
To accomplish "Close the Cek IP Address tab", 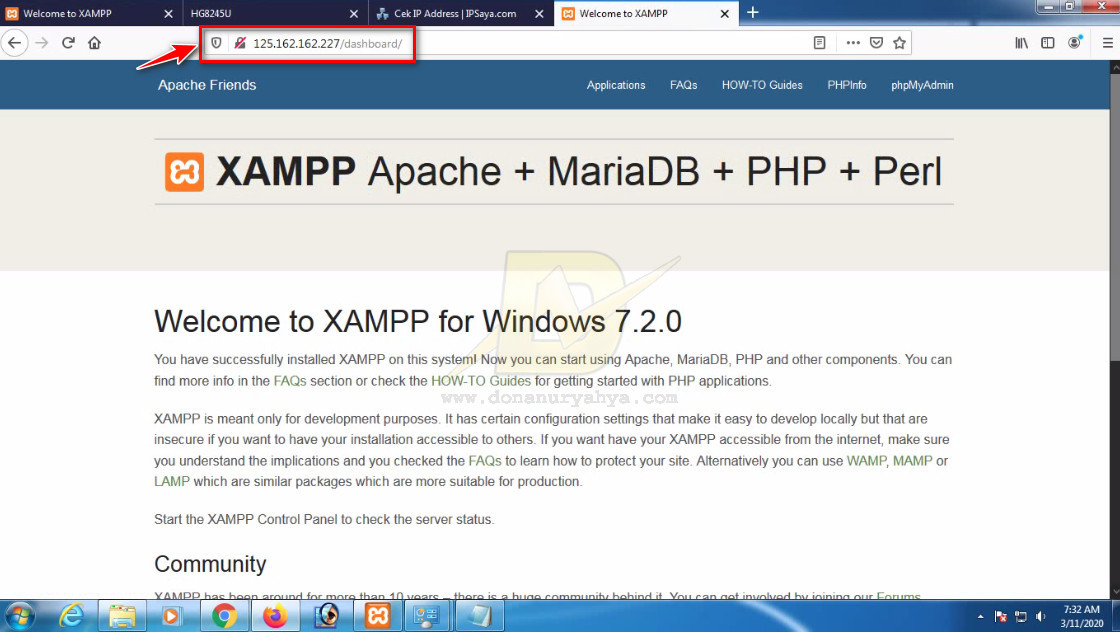I will click(x=539, y=14).
